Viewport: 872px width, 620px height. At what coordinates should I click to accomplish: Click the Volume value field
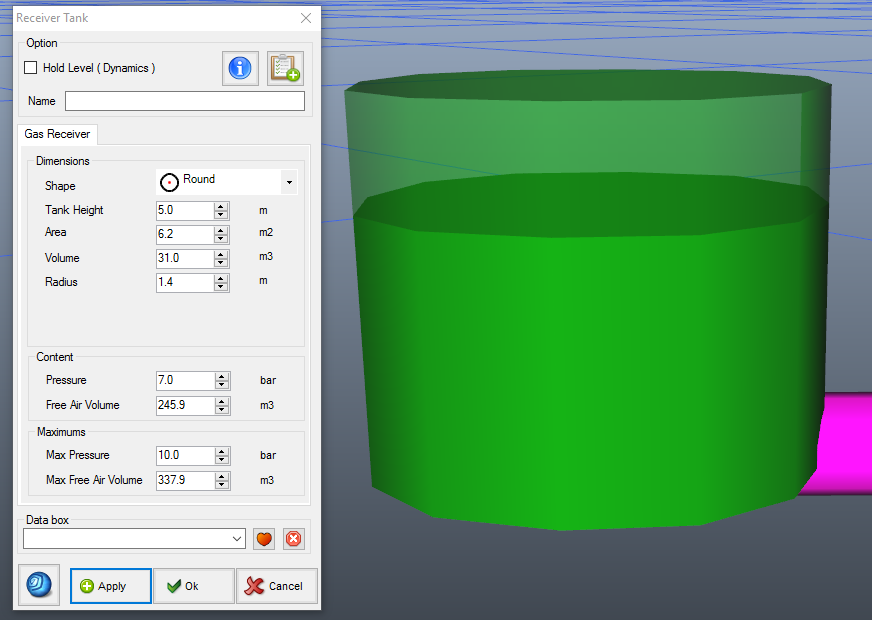tap(185, 258)
